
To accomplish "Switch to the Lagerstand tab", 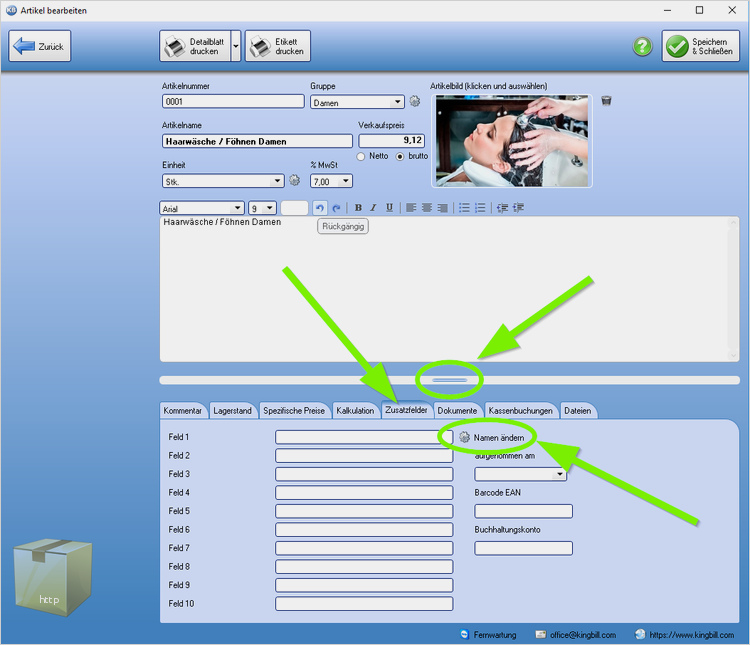I will tap(233, 410).
